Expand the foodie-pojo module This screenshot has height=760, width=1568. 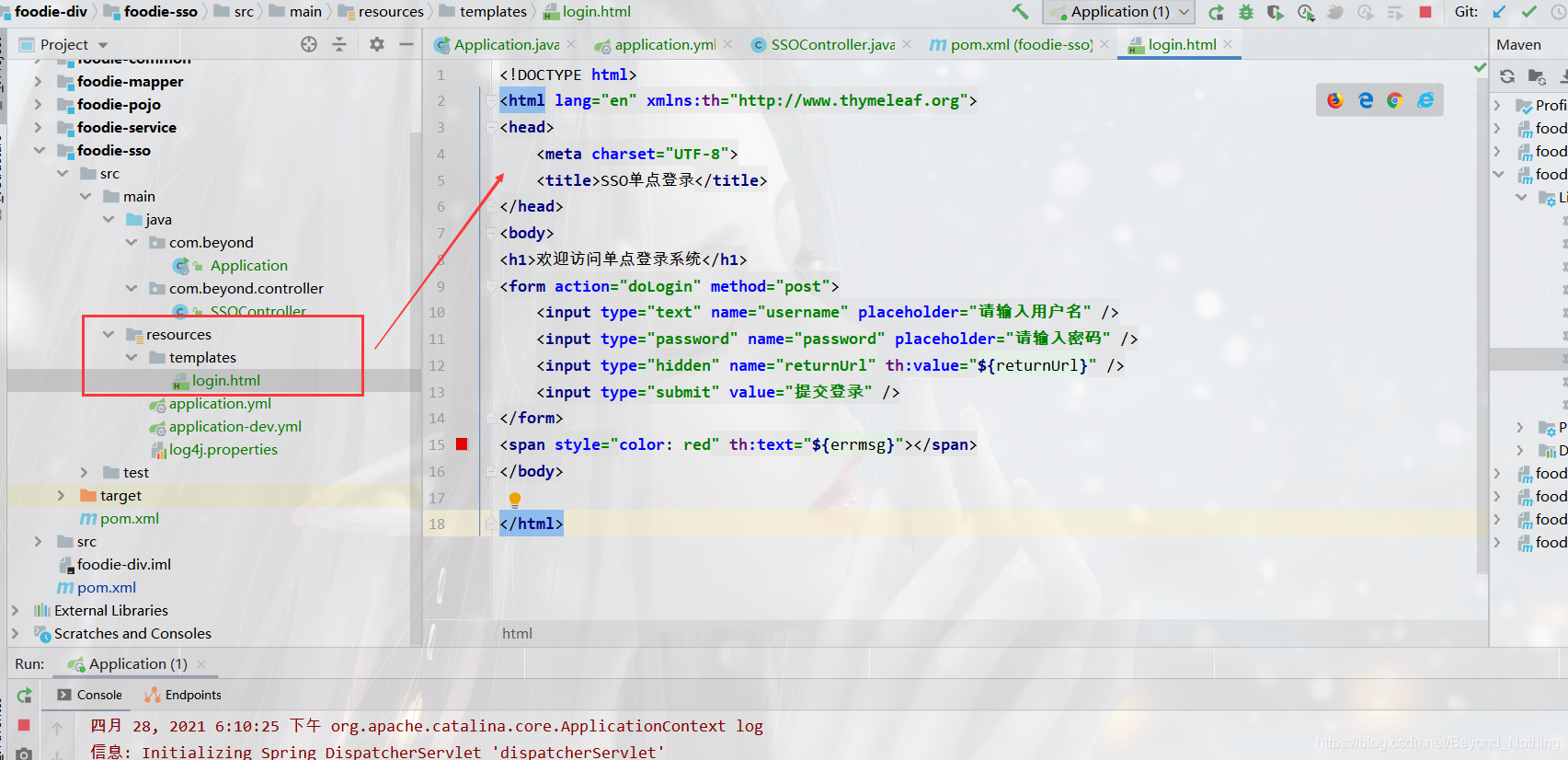click(38, 104)
